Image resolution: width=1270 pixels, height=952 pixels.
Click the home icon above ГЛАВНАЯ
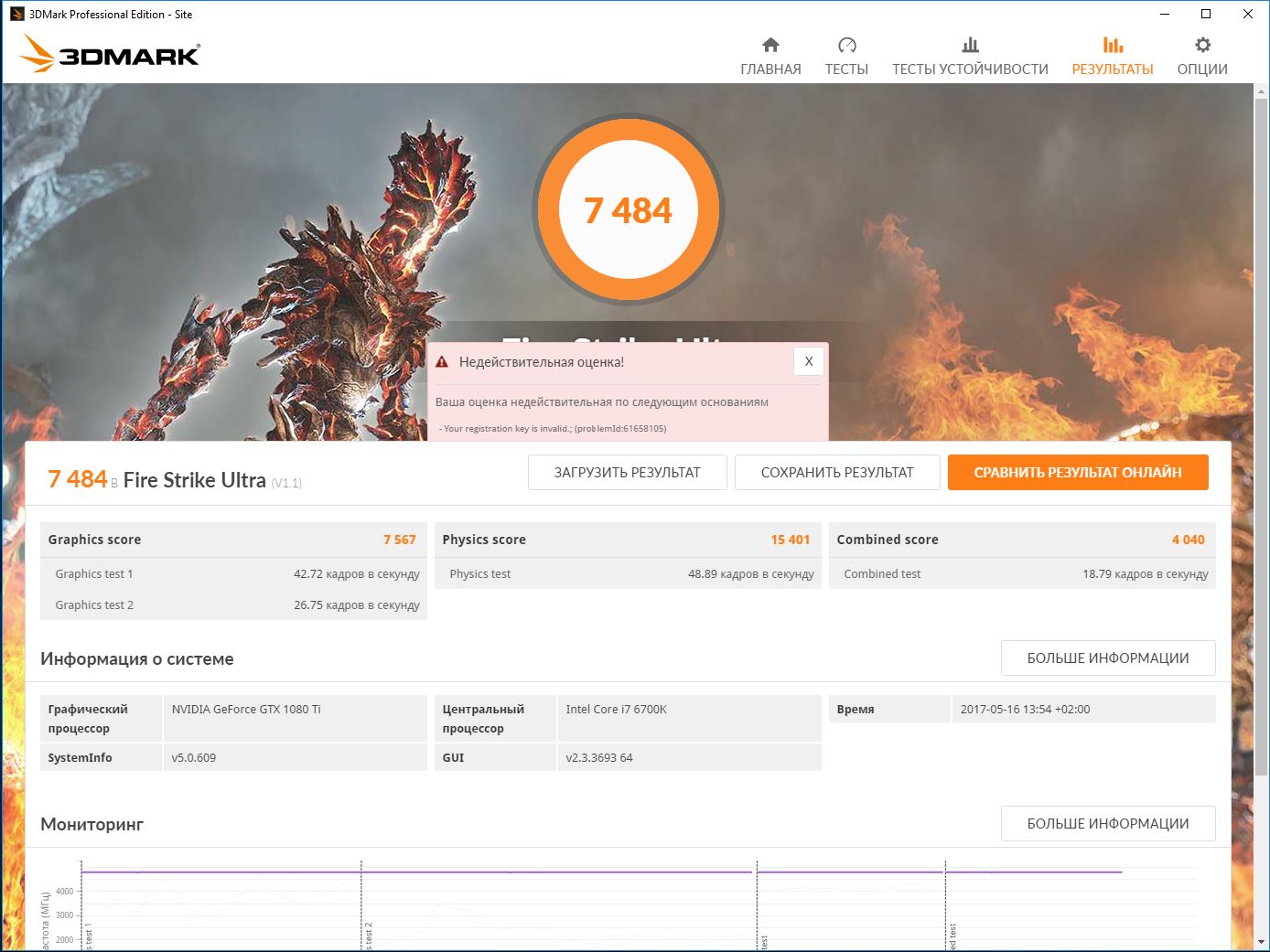pyautogui.click(x=770, y=45)
